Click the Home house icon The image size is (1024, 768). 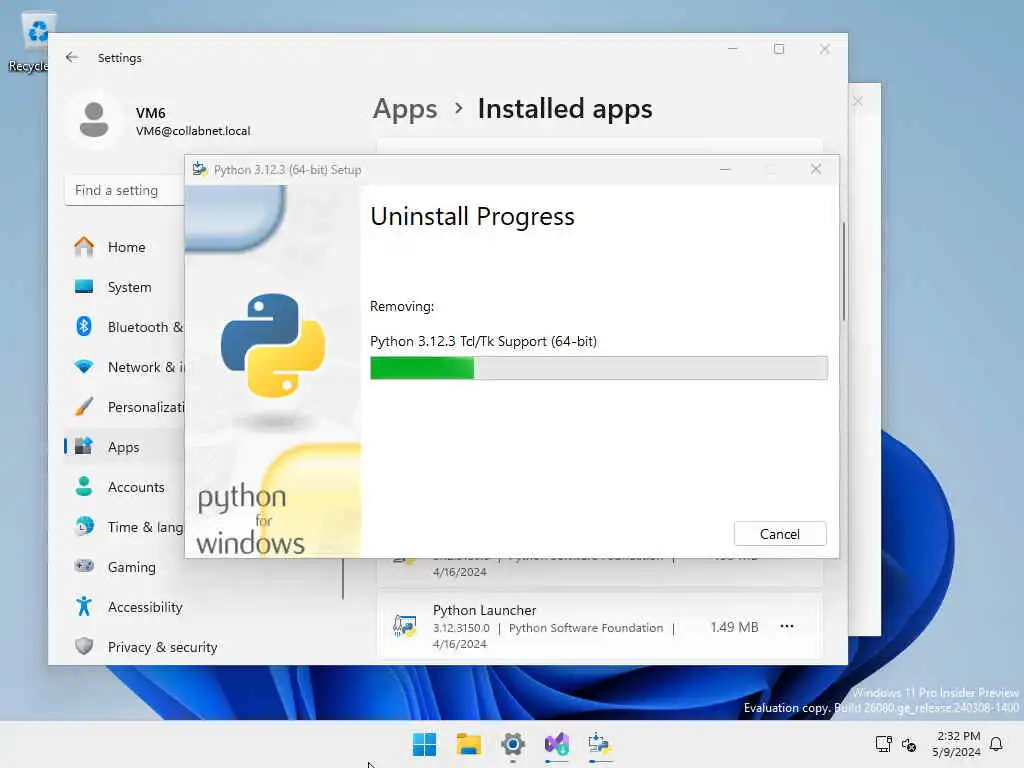pos(84,246)
